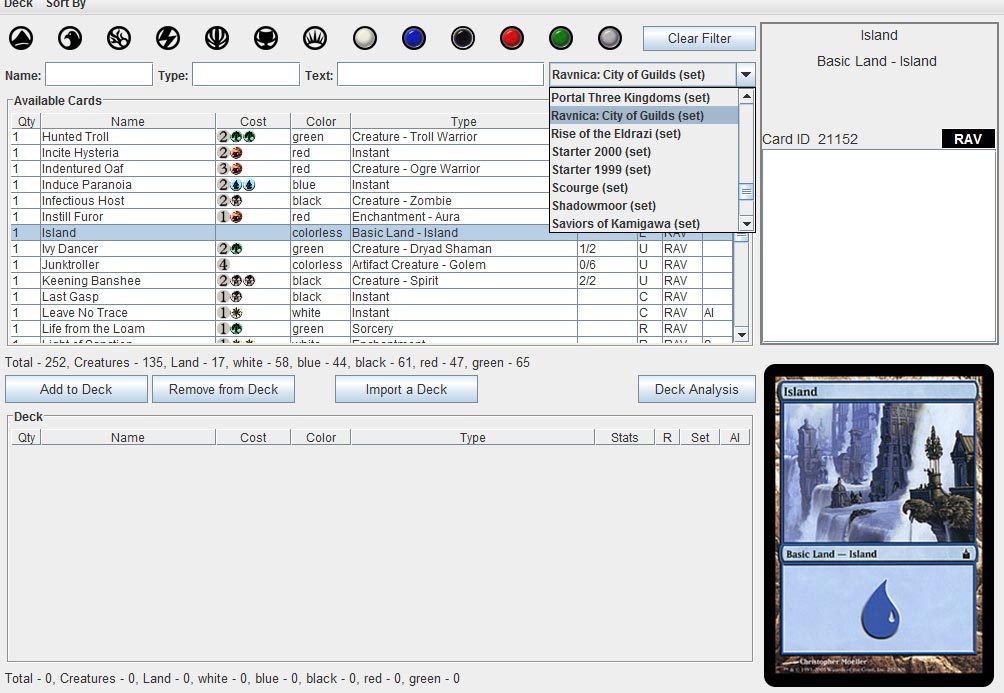Click the flame sorcery type filter icon
Viewport: 1004px width, 693px height.
pos(119,38)
